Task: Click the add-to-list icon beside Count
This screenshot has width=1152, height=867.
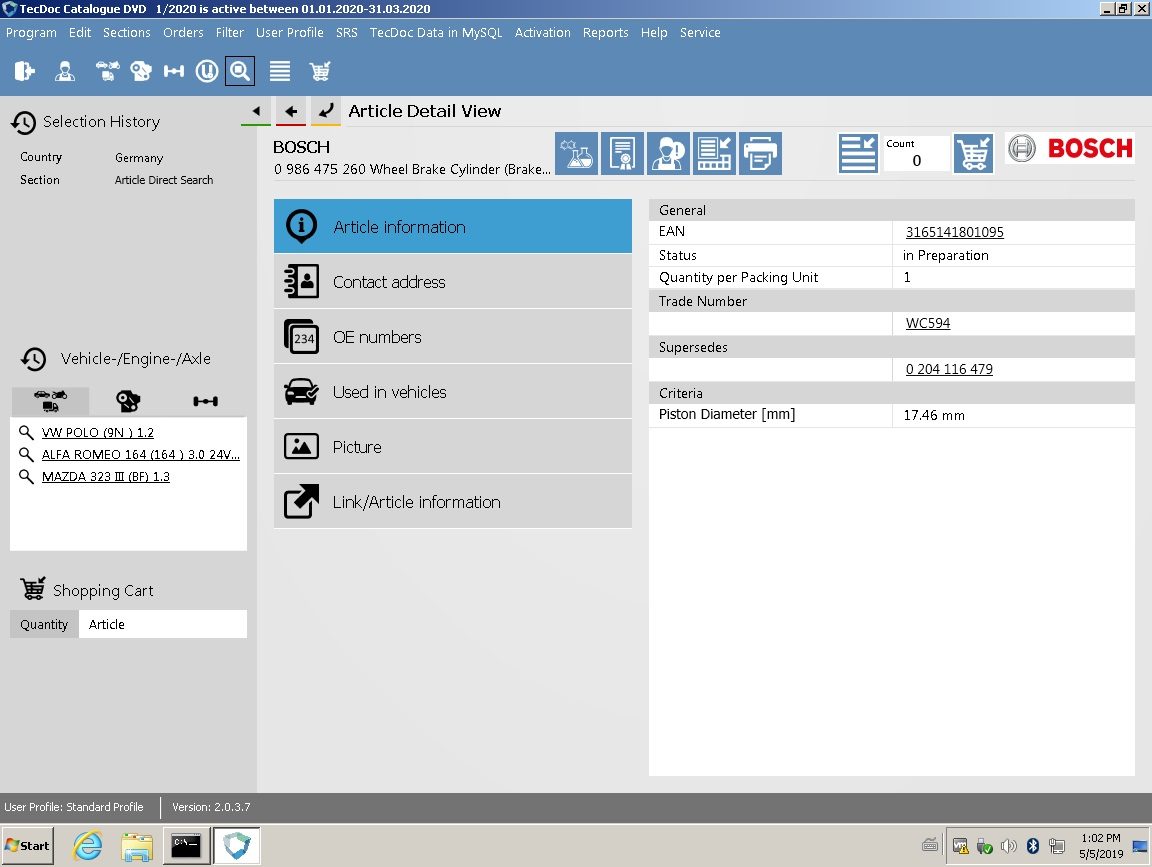Action: (x=857, y=154)
